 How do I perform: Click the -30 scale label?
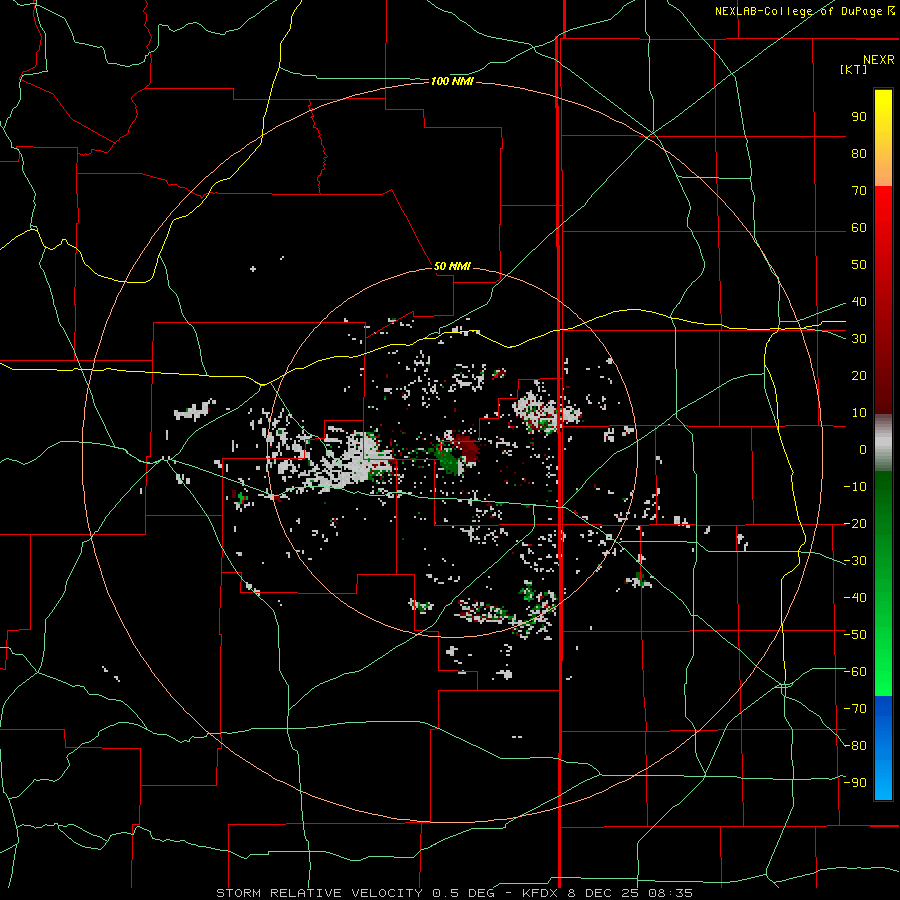855,561
